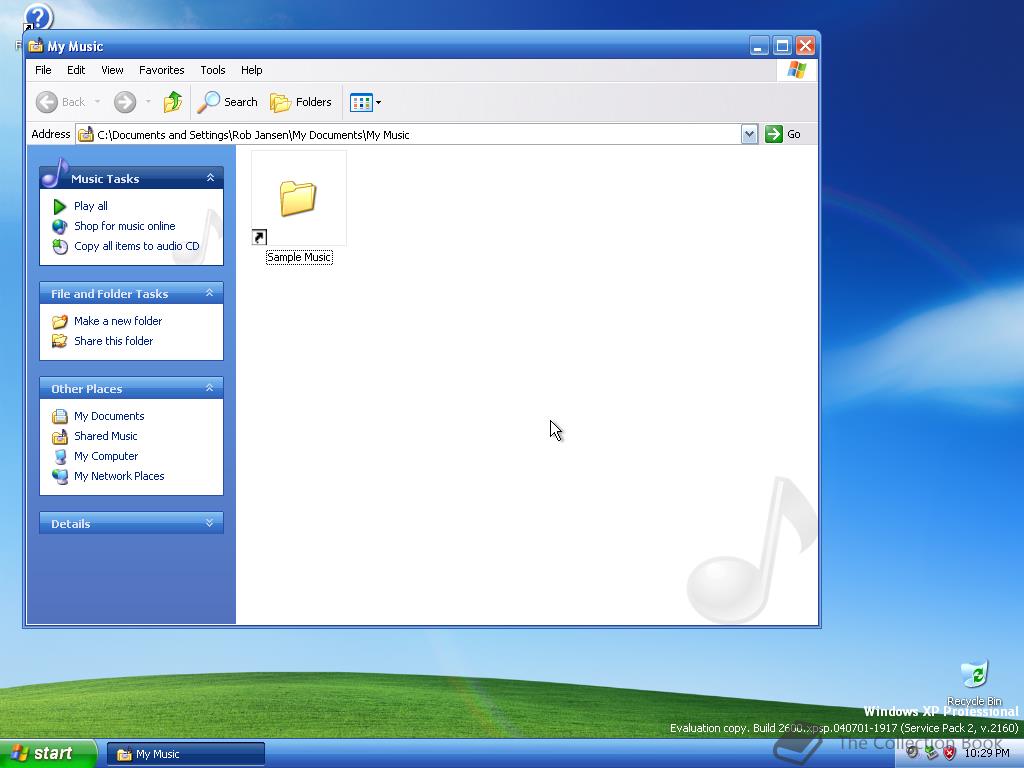The height and width of the screenshot is (768, 1024).
Task: Open the Help menu
Action: (x=251, y=70)
